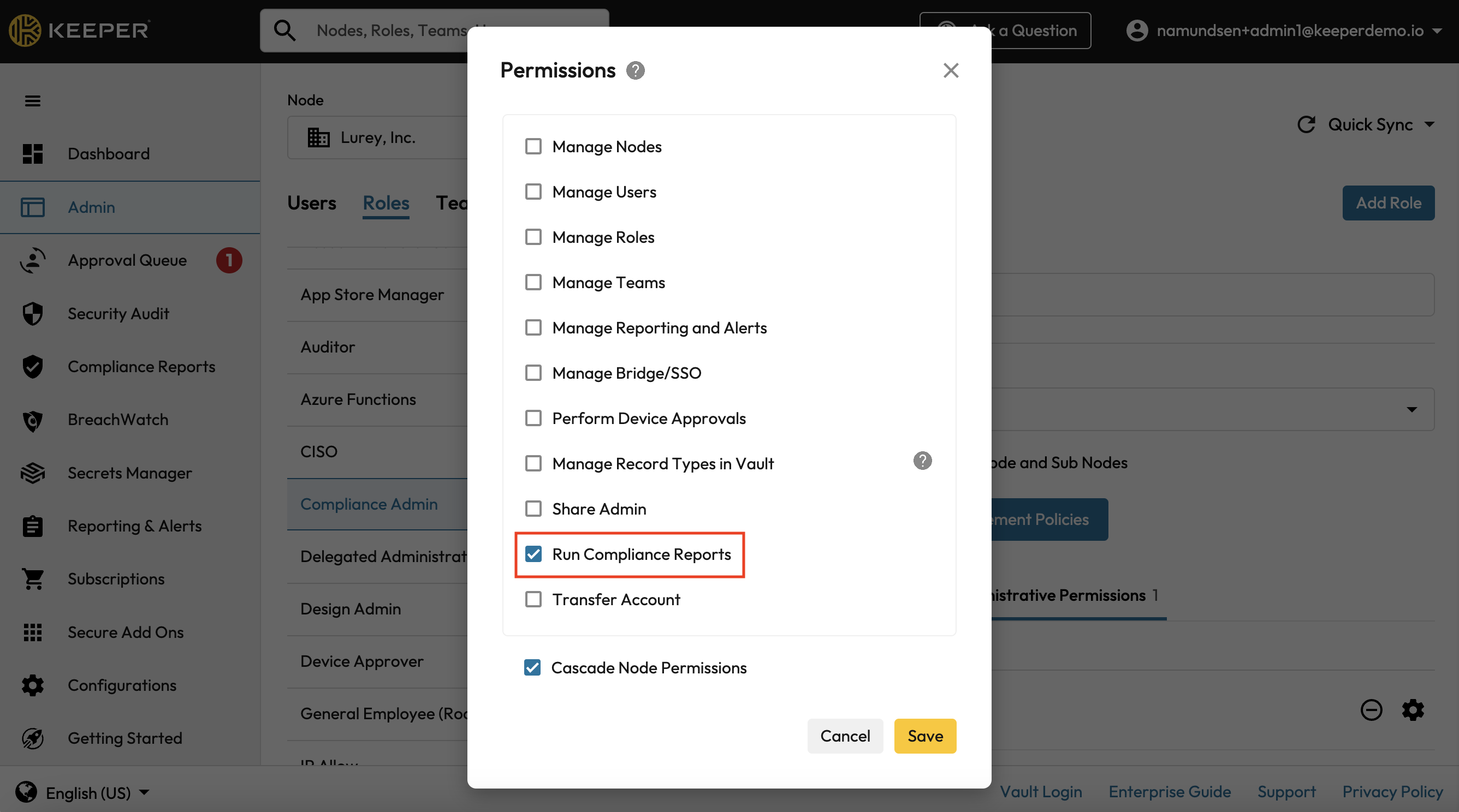This screenshot has height=812, width=1459.
Task: Open Secrets Manager in the sidebar
Action: (130, 473)
